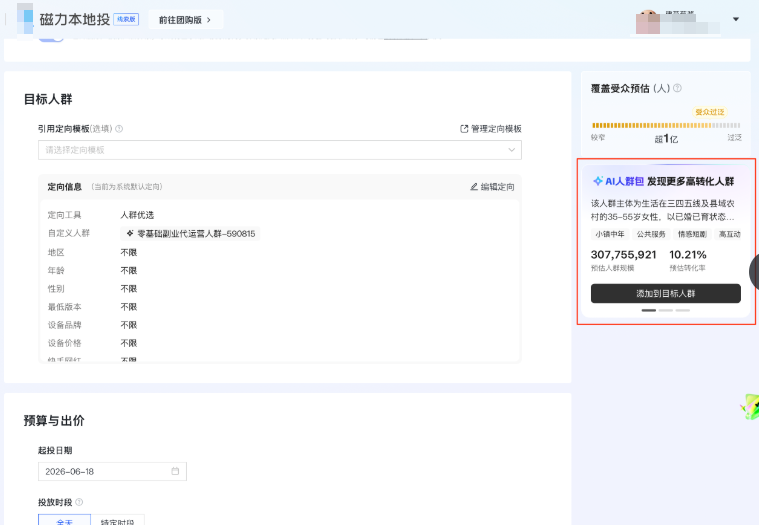The height and width of the screenshot is (525, 759).
Task: Click the 受众过泛 label
Action: coord(710,112)
